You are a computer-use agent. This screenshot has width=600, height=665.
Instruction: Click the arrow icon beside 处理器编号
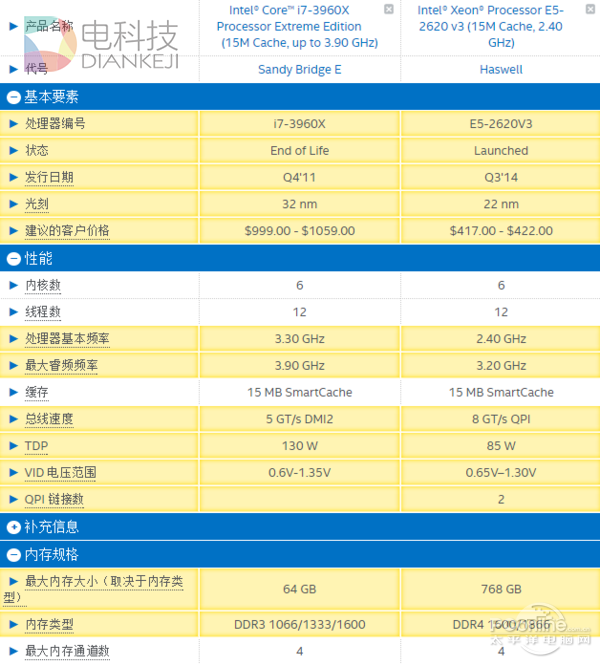click(13, 124)
